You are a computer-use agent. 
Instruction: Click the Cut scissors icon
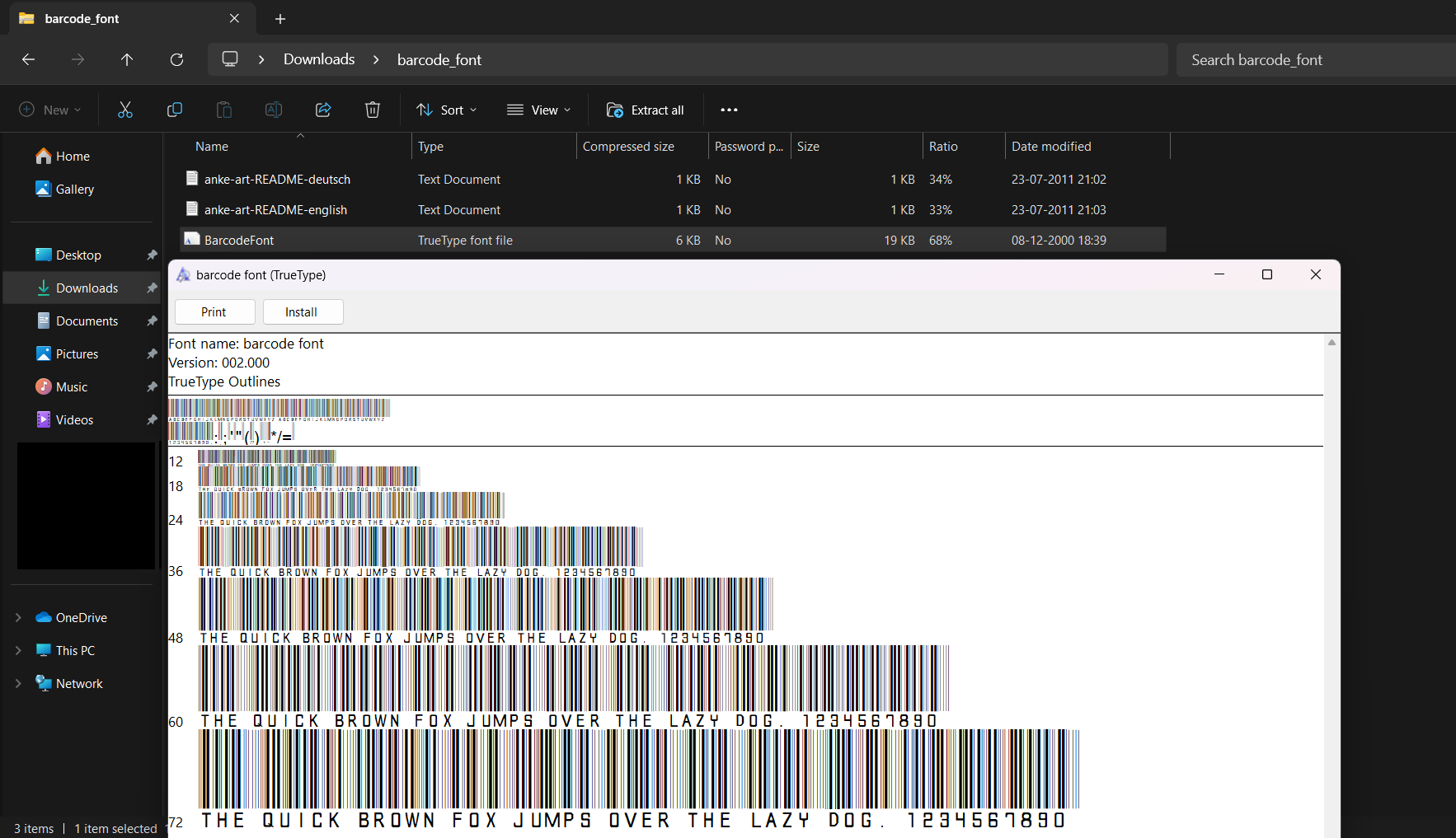point(125,110)
